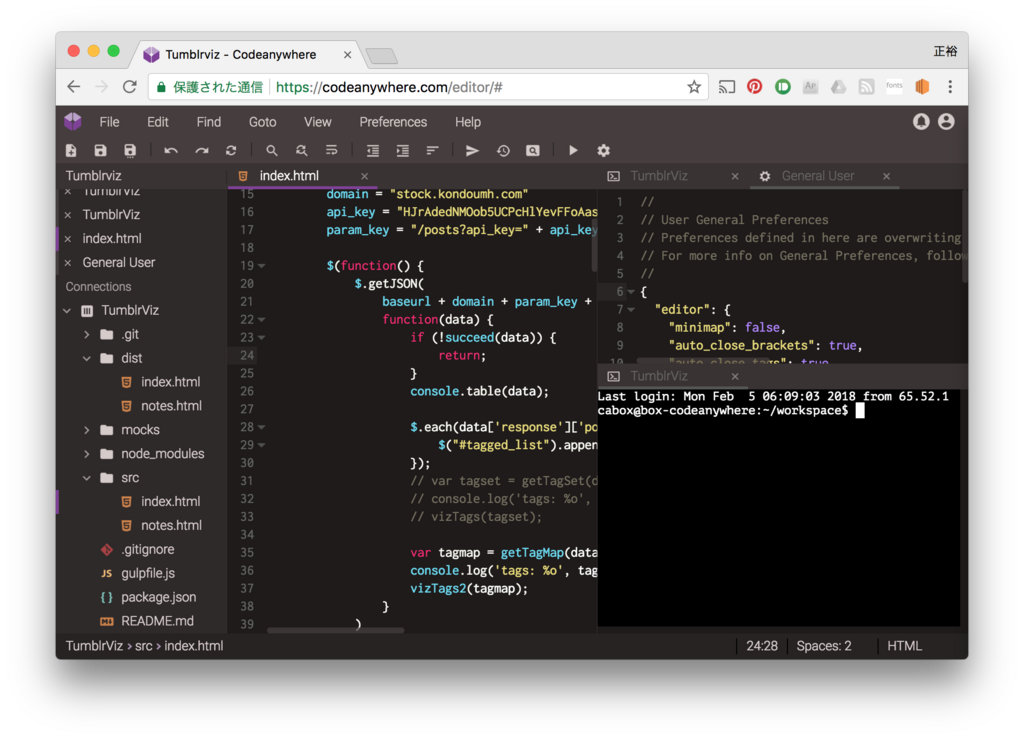Screen dimensions: 1024x739
Task: Expand the node_modules folder
Action: [x=86, y=454]
